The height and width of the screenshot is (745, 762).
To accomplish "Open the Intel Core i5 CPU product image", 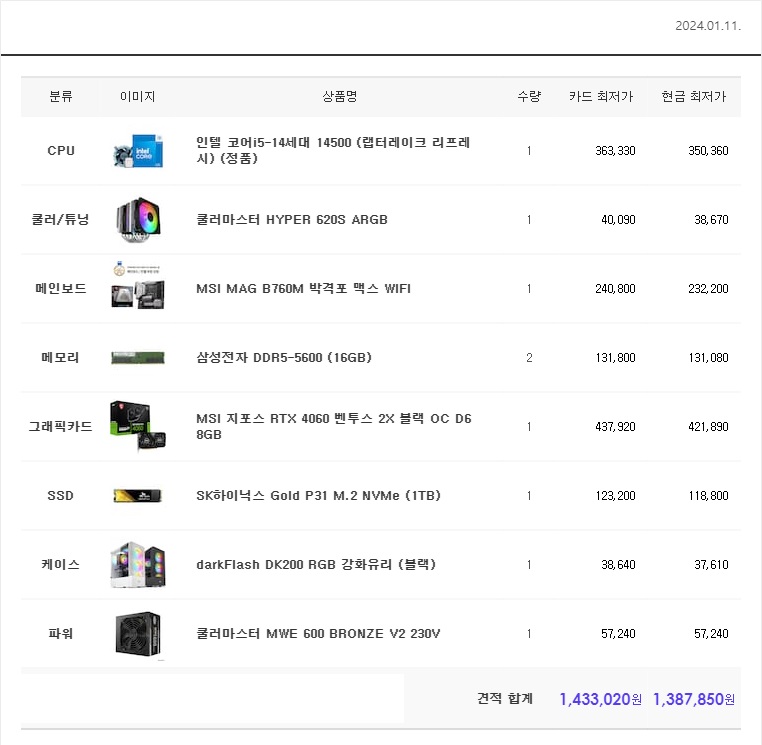I will coord(138,151).
